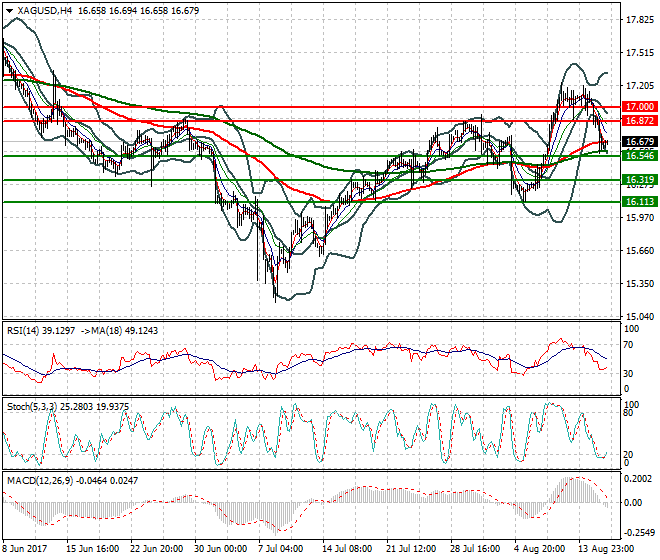
Task: Select the XAGUSD,H4 chart title text
Action: coord(45,11)
